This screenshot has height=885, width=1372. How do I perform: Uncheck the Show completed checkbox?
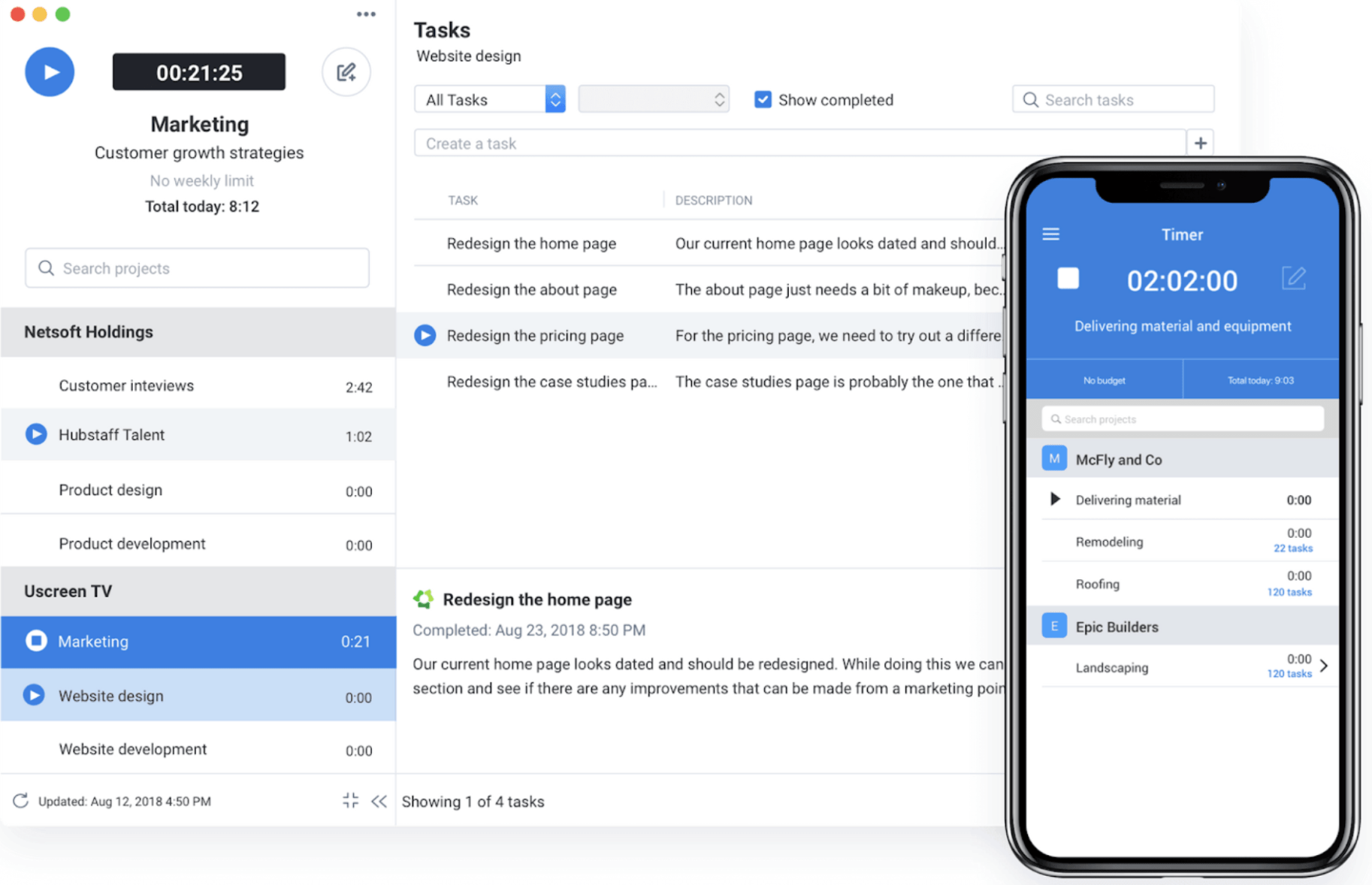point(763,99)
